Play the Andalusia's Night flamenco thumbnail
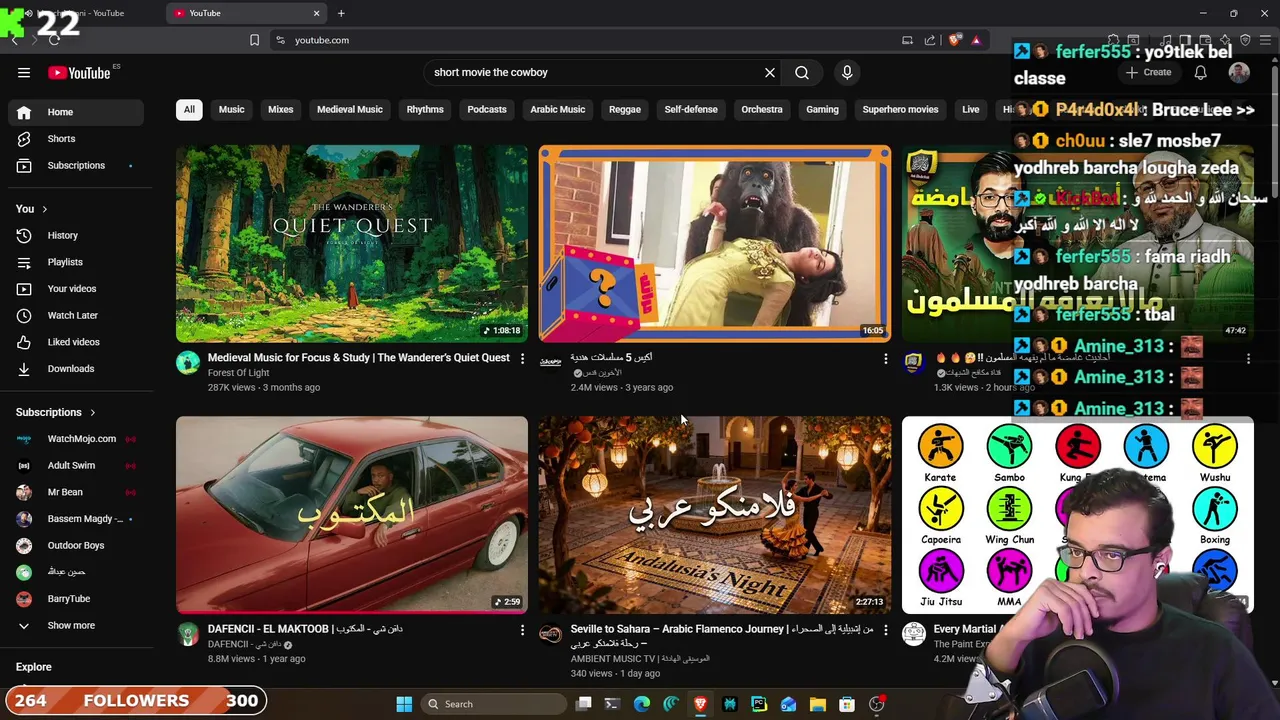Screen dimensions: 1280x720 coord(715,514)
